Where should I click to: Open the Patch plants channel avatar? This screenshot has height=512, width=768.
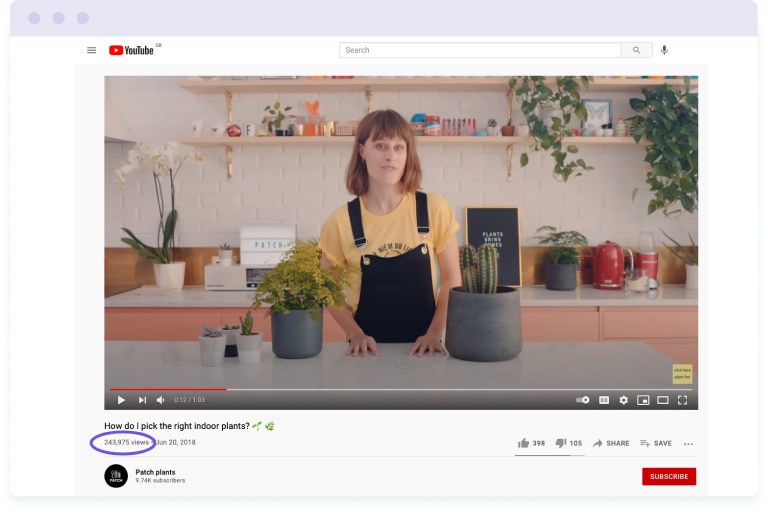tap(116, 476)
